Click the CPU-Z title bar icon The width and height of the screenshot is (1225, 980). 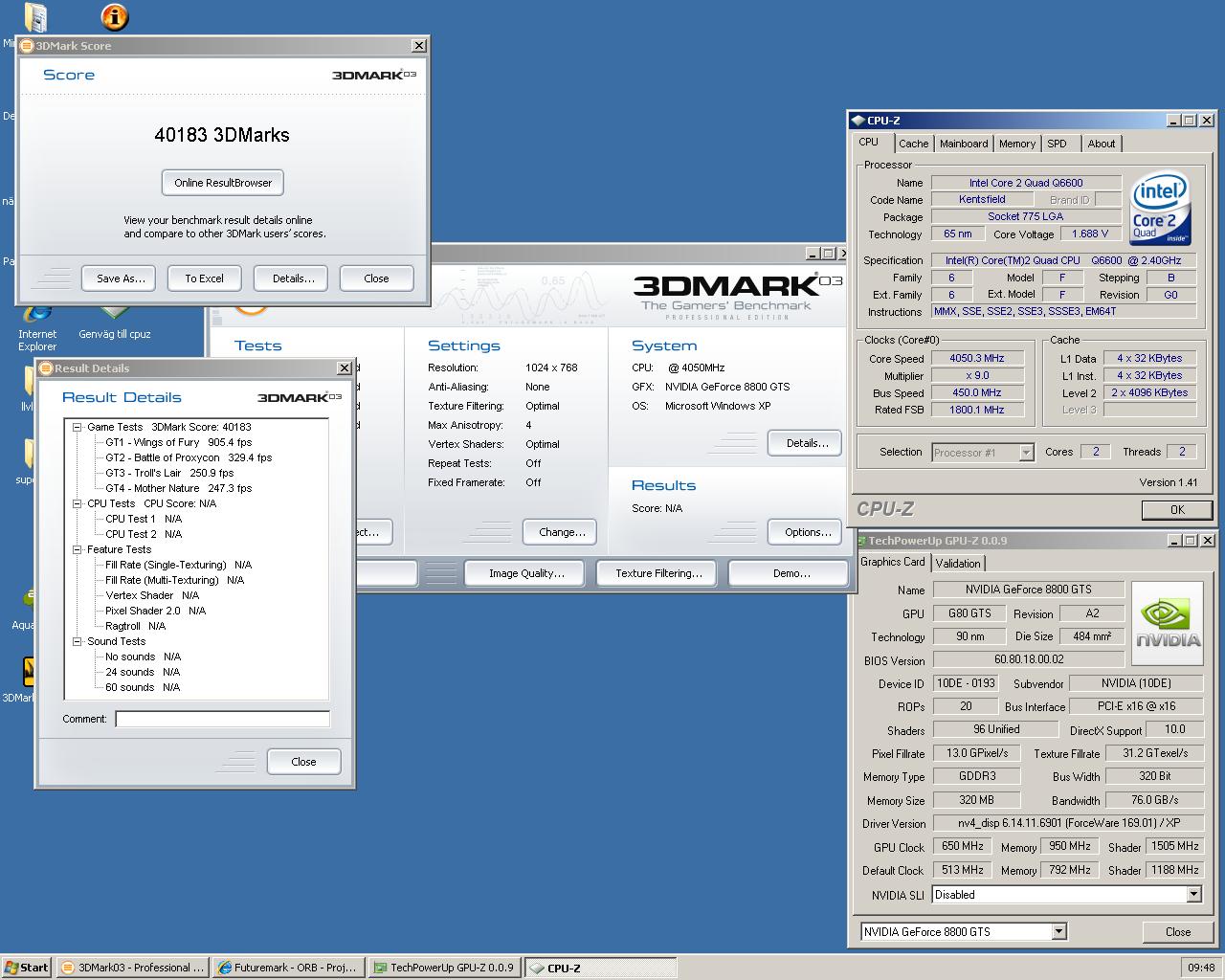pyautogui.click(x=857, y=121)
